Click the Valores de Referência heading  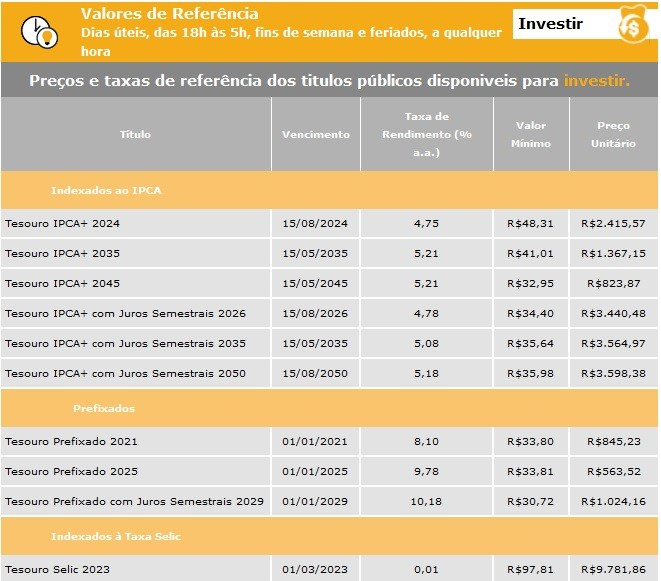pos(168,14)
